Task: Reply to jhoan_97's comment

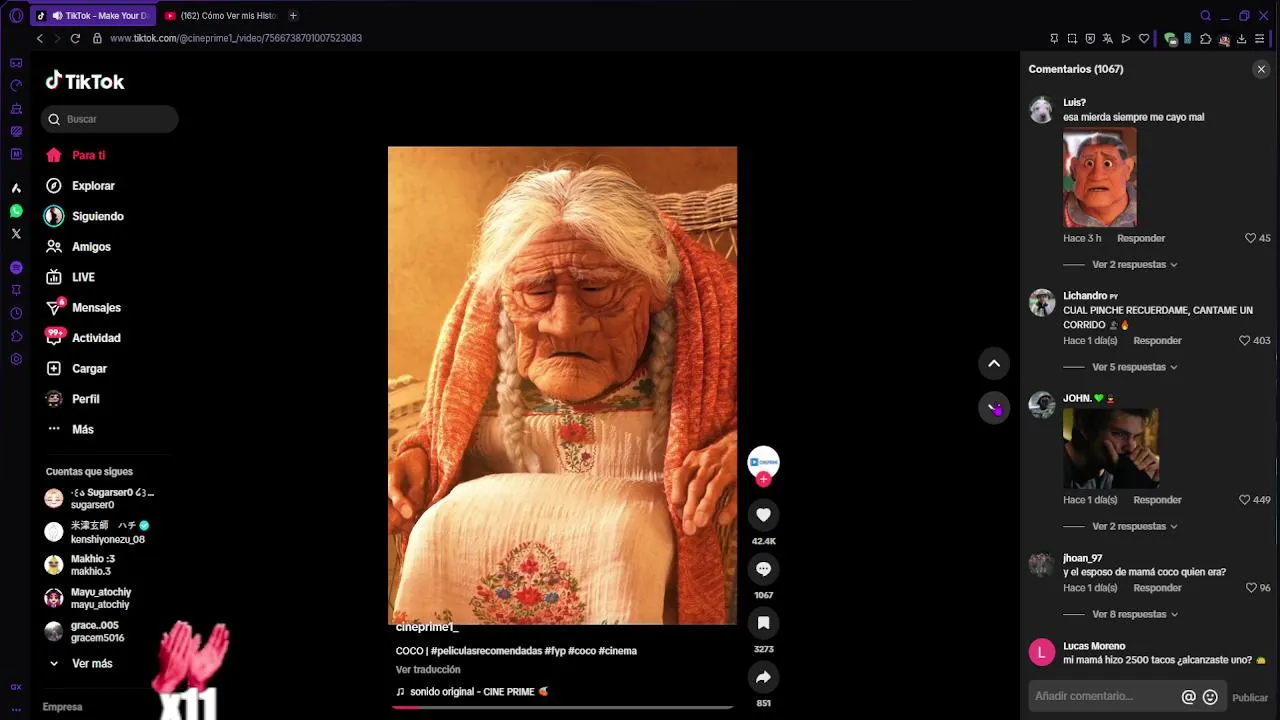Action: [1157, 588]
